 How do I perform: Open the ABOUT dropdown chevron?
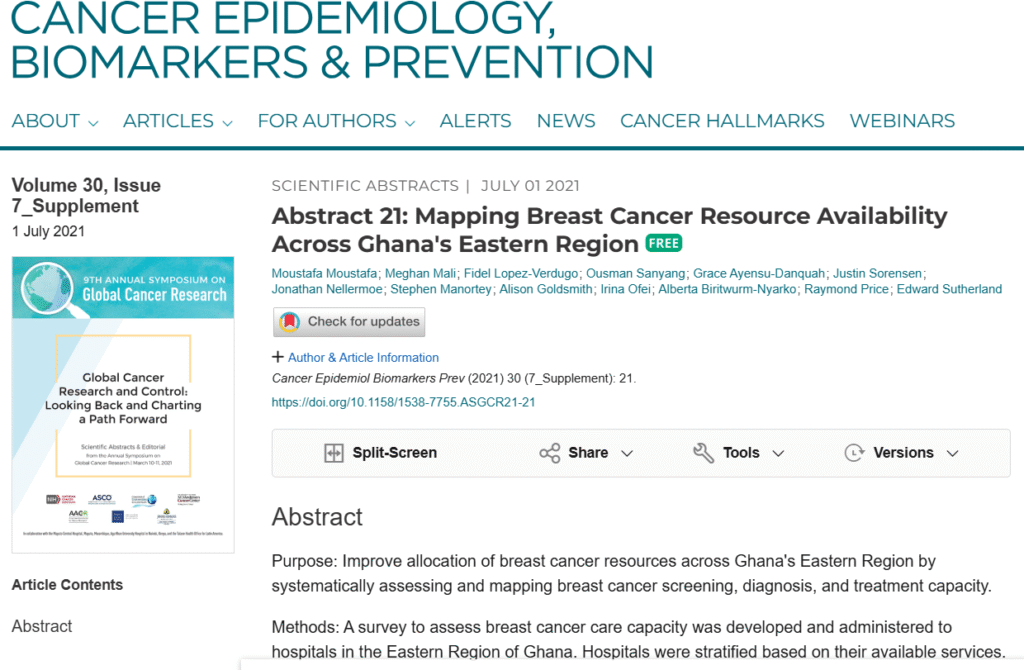click(x=93, y=123)
